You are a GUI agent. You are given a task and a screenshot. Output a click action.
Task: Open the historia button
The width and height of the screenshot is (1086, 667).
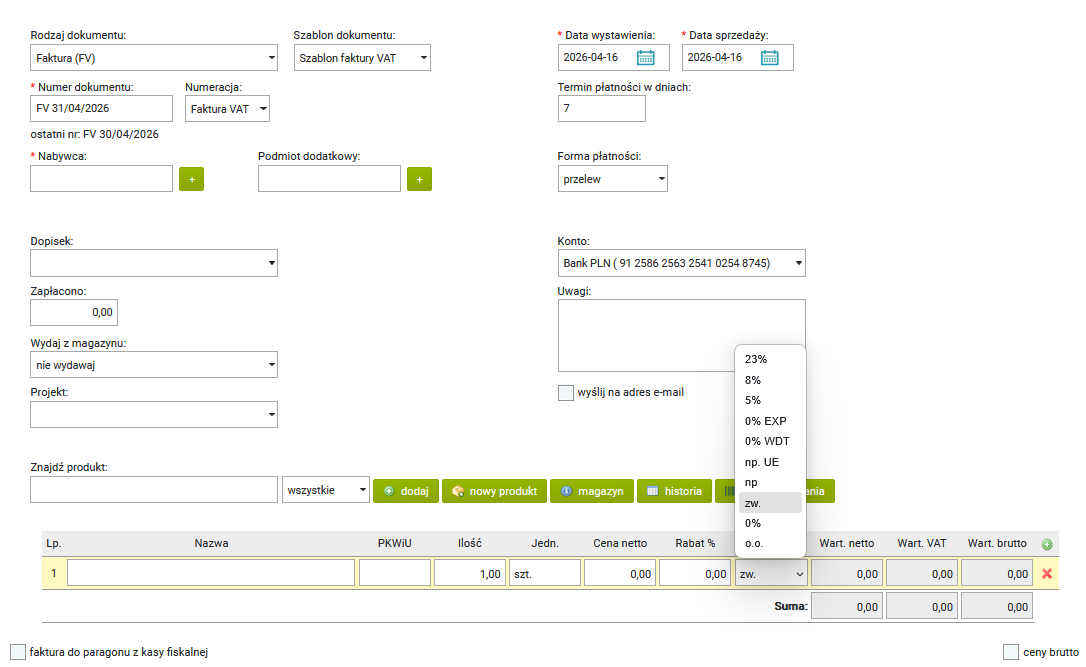[674, 491]
